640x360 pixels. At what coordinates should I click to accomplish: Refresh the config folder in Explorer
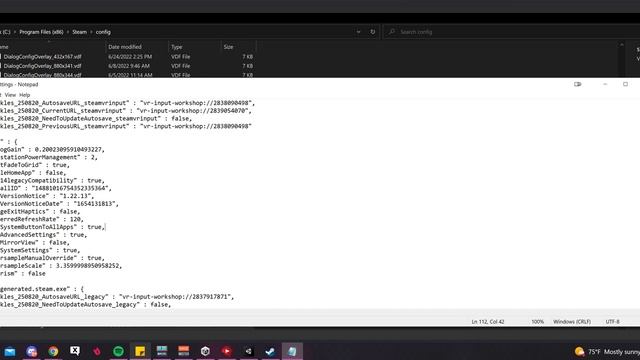[373, 32]
